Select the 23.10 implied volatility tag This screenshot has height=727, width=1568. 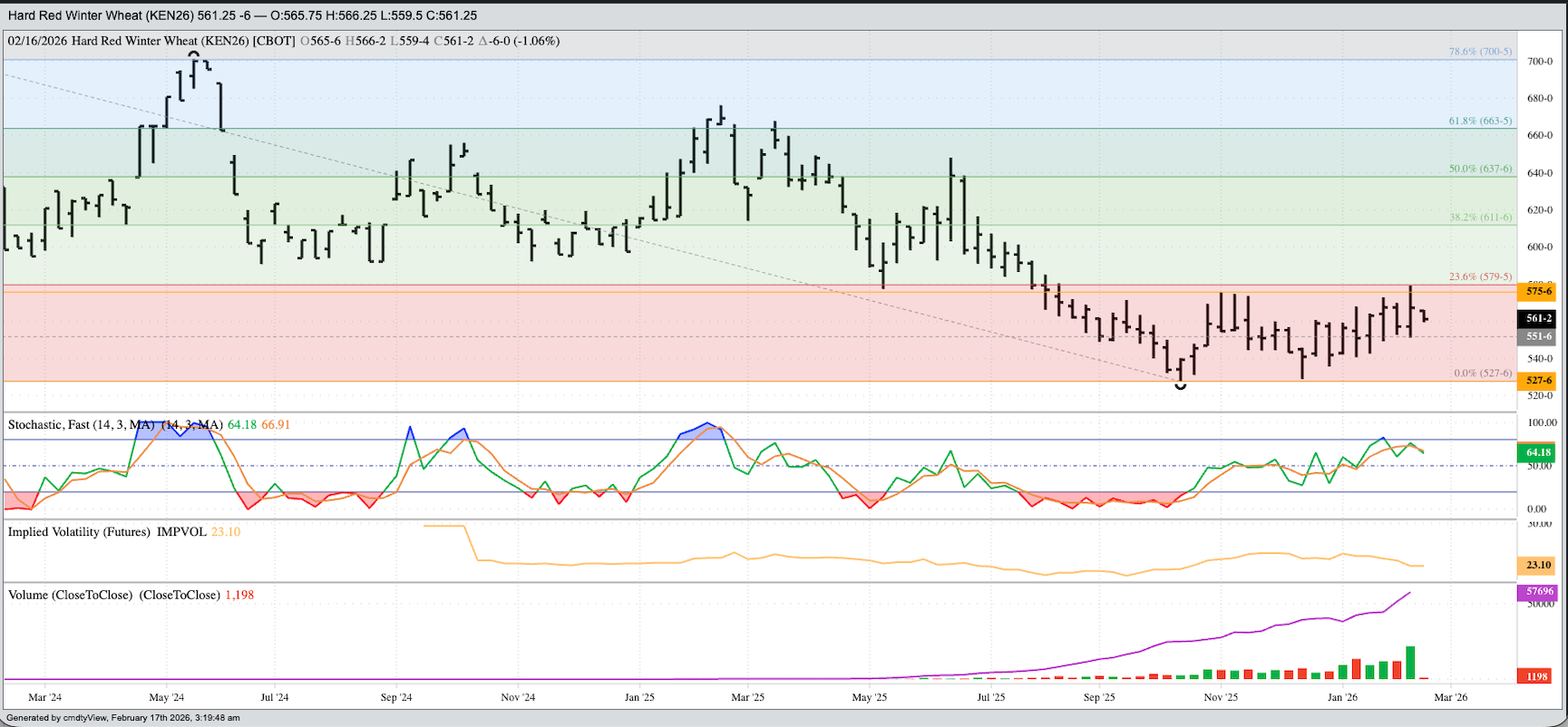pyautogui.click(x=1537, y=565)
